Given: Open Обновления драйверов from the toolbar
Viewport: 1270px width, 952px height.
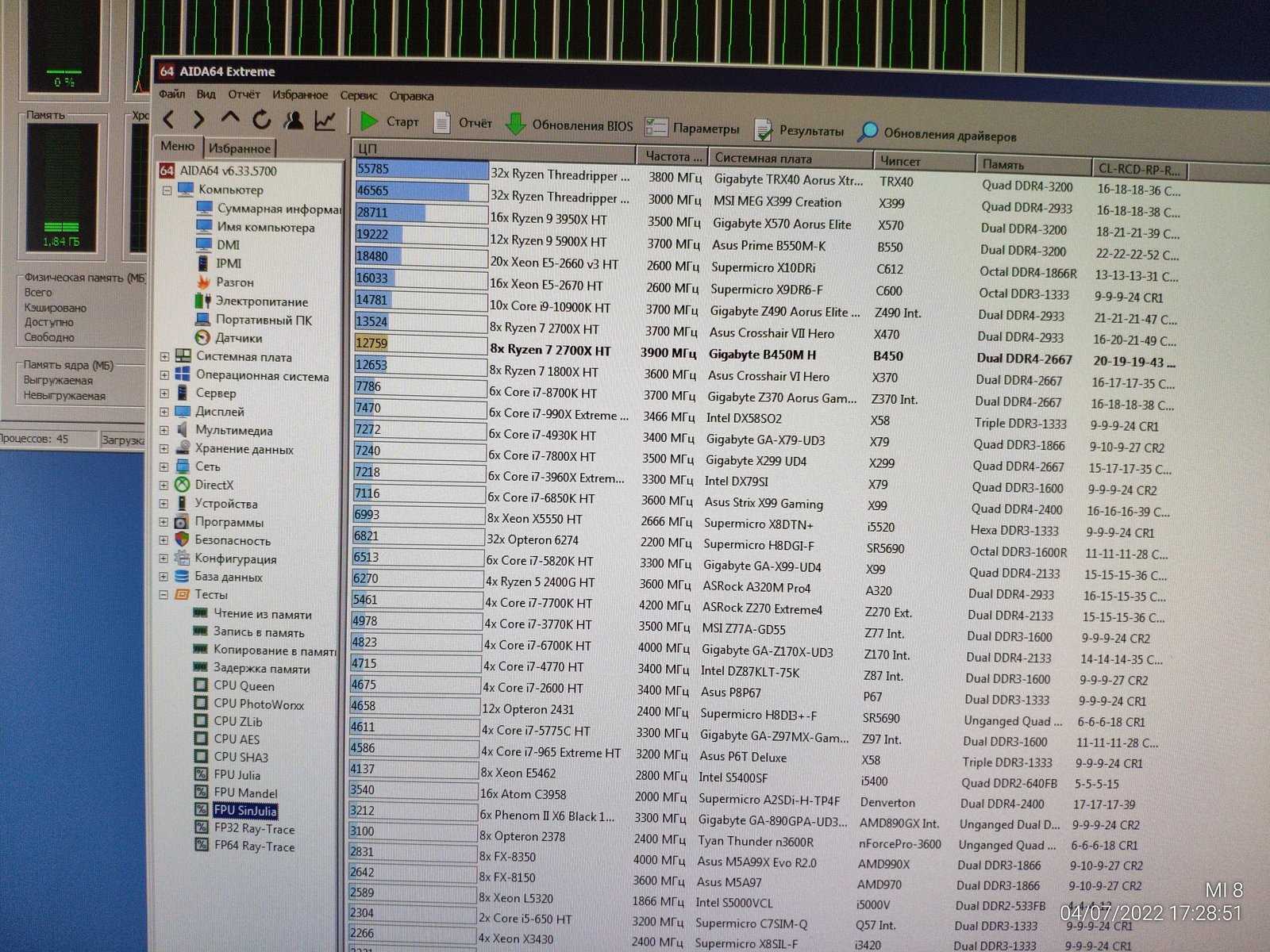Looking at the screenshot, I should pos(937,134).
